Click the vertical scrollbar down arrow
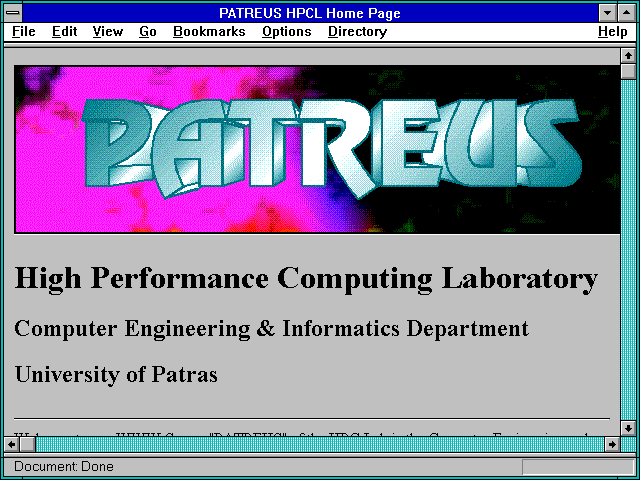The width and height of the screenshot is (640, 480). 628,428
